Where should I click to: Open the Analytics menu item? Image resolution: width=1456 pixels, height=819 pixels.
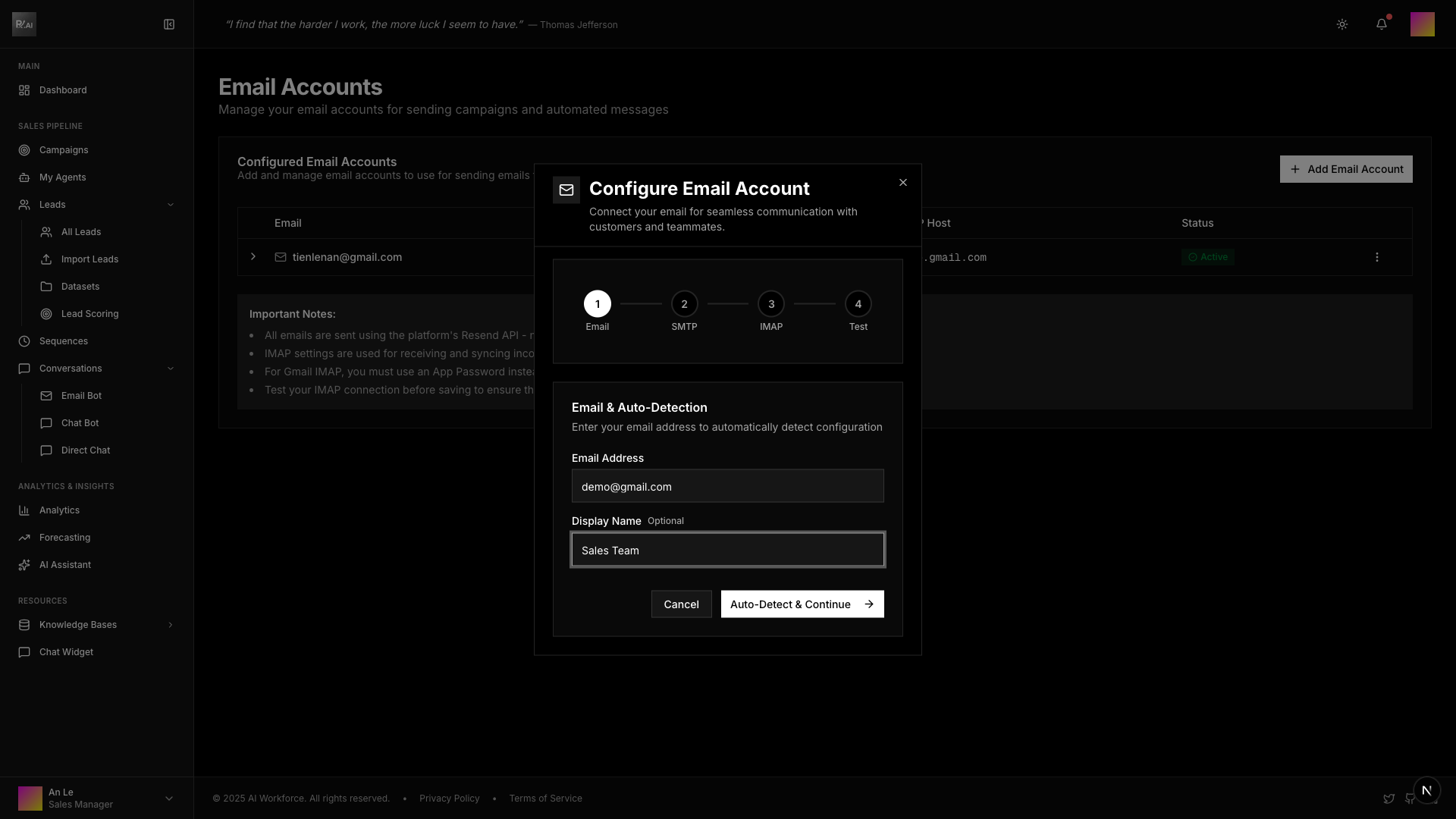(x=59, y=510)
